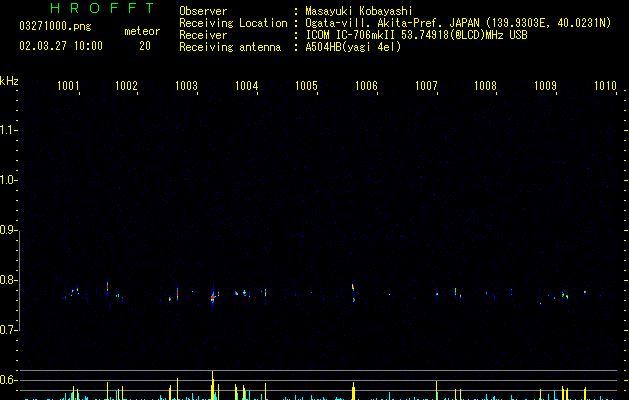Click the meteor count value 20
The width and height of the screenshot is (629, 400).
(145, 46)
